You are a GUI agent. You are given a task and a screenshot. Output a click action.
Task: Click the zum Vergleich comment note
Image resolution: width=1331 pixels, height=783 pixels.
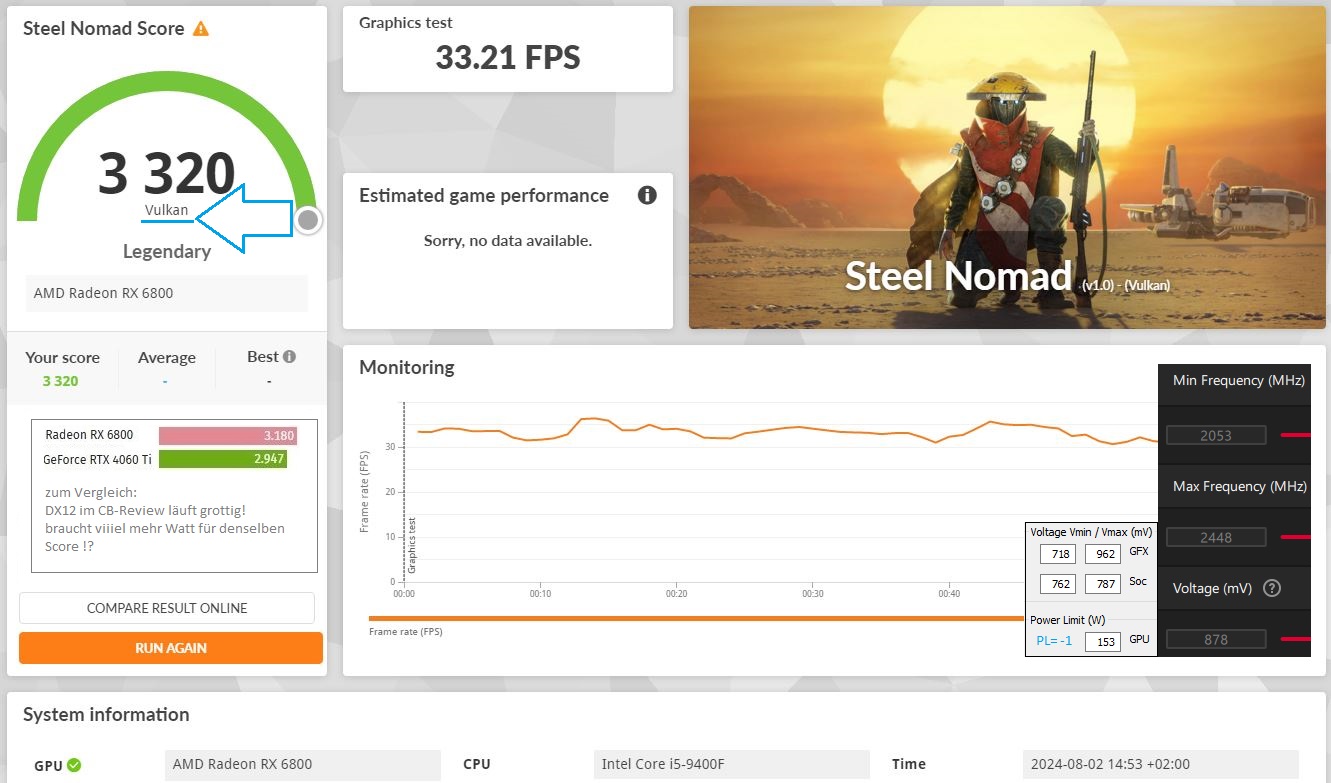(165, 519)
